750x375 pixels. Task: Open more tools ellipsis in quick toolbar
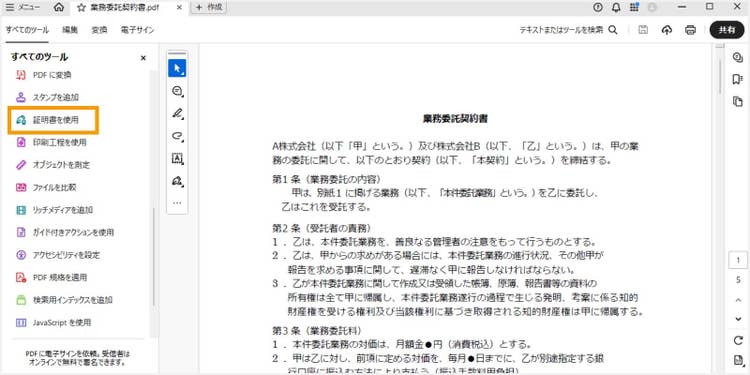pos(177,203)
